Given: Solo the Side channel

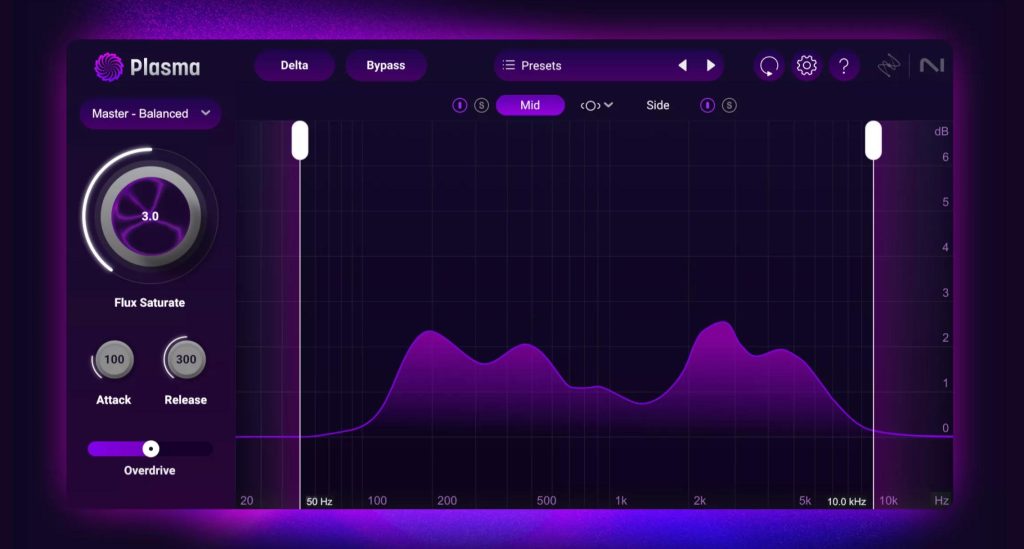Looking at the screenshot, I should pyautogui.click(x=729, y=105).
